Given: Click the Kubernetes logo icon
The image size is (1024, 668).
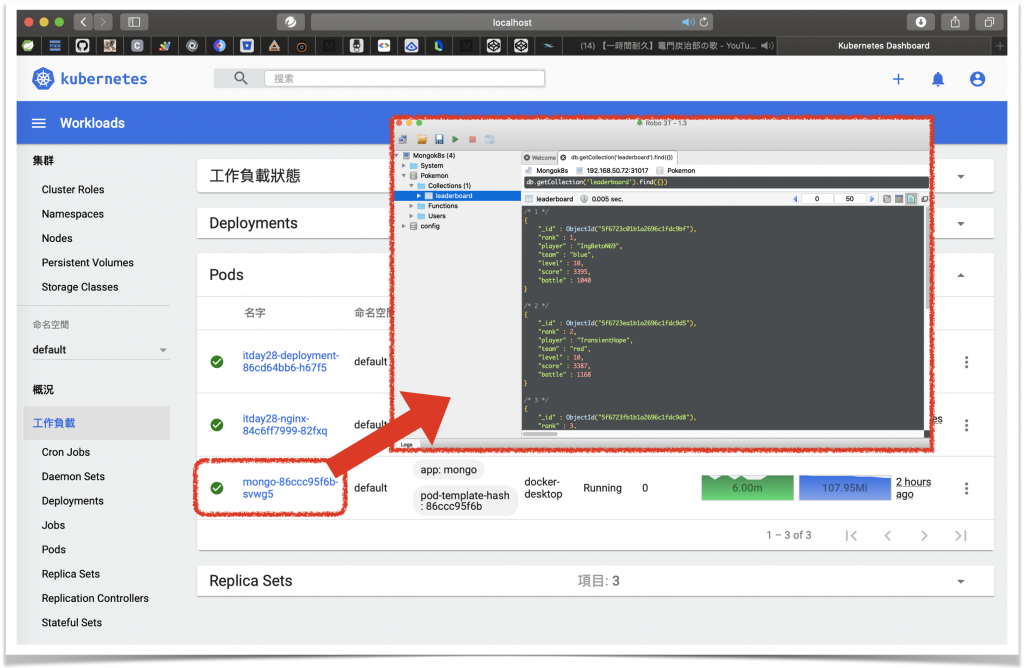Looking at the screenshot, I should pyautogui.click(x=43, y=79).
